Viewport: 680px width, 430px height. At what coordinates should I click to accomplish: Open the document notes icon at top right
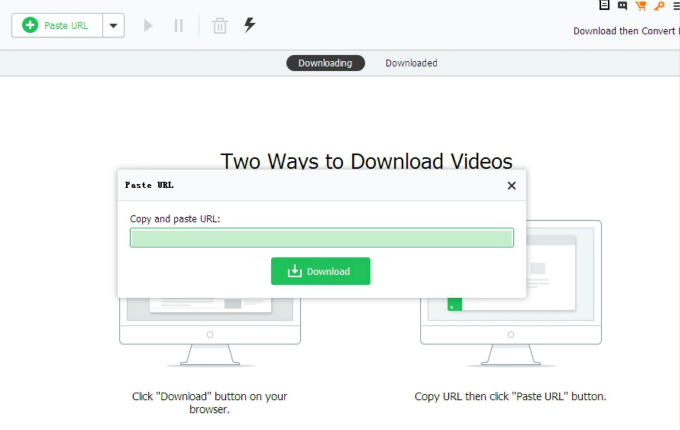(x=604, y=5)
